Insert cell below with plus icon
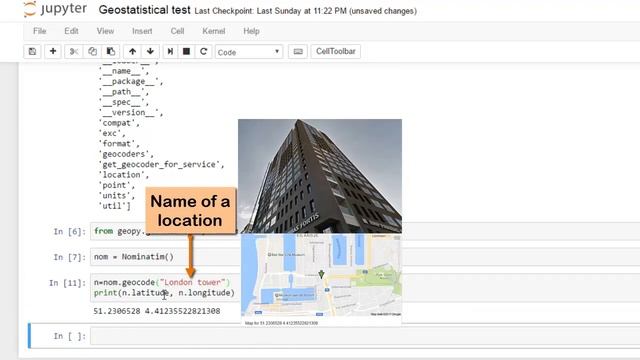 pos(53,51)
